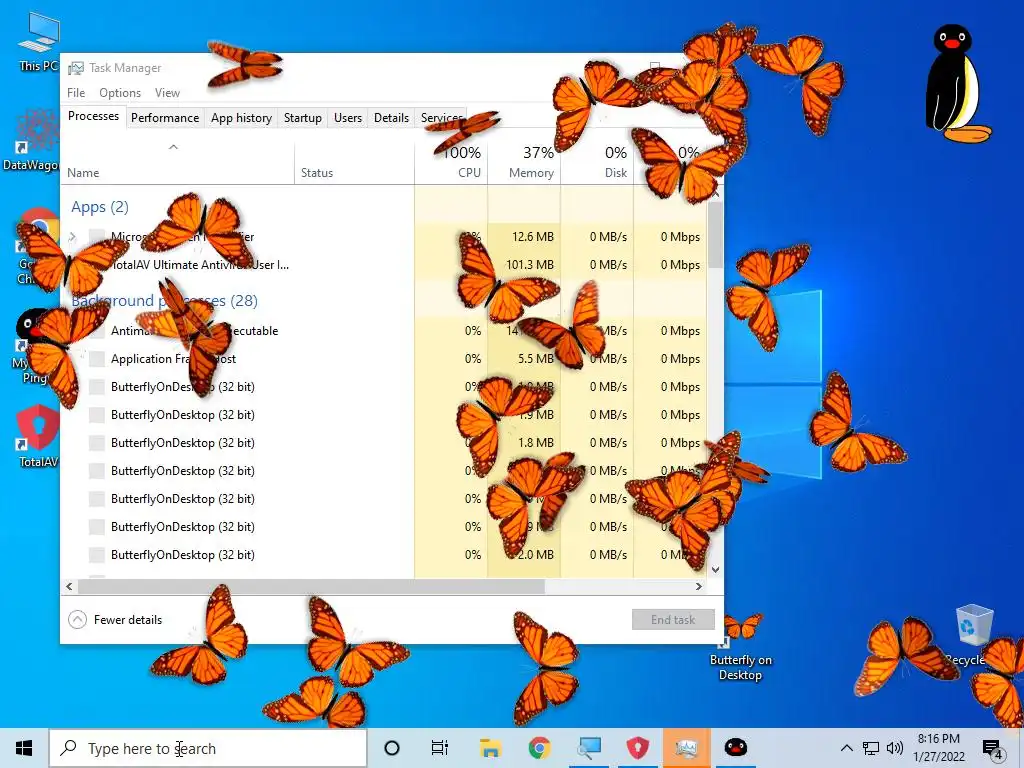
Task: Click the vertical scrollbar down arrow
Action: pyautogui.click(x=716, y=569)
